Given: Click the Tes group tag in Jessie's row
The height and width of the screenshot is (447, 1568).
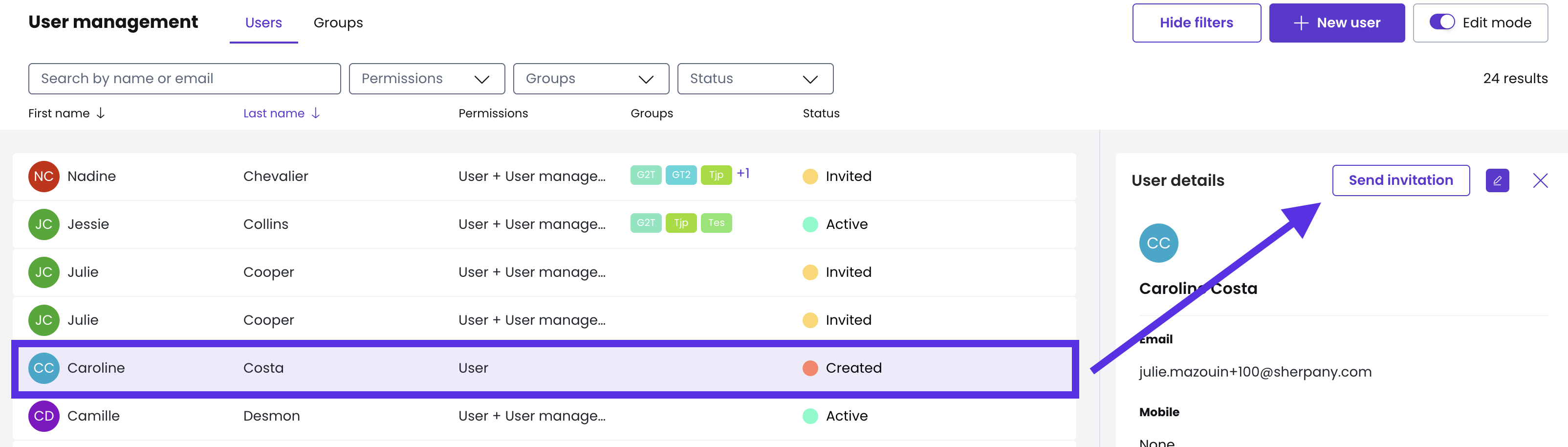Looking at the screenshot, I should point(716,223).
